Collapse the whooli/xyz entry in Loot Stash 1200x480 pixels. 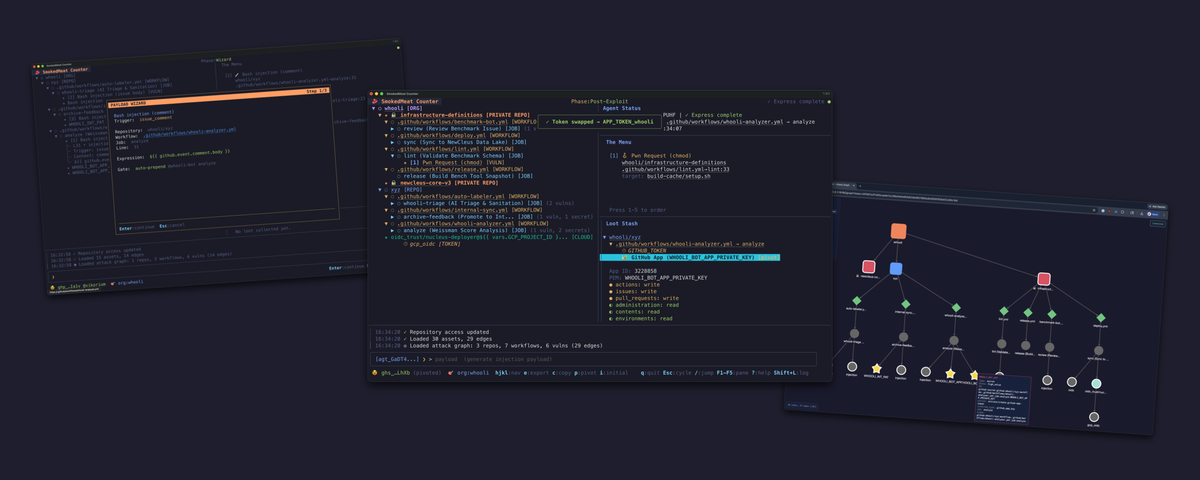pyautogui.click(x=605, y=237)
